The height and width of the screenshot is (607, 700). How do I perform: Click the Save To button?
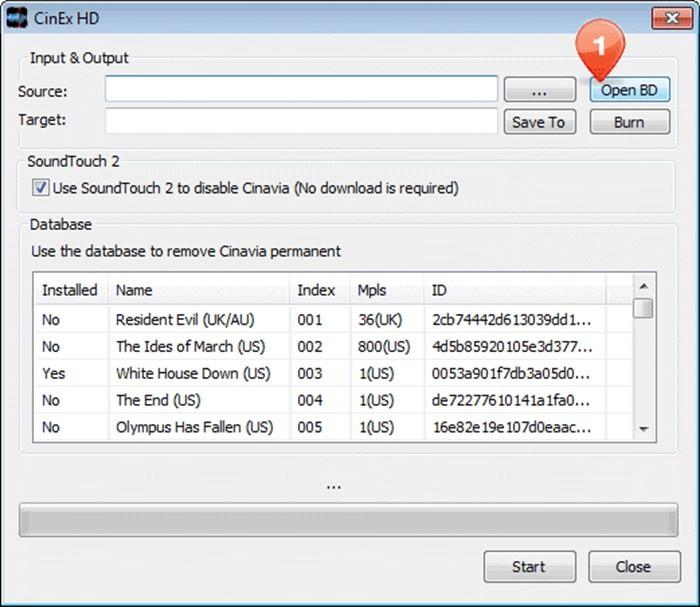point(539,122)
